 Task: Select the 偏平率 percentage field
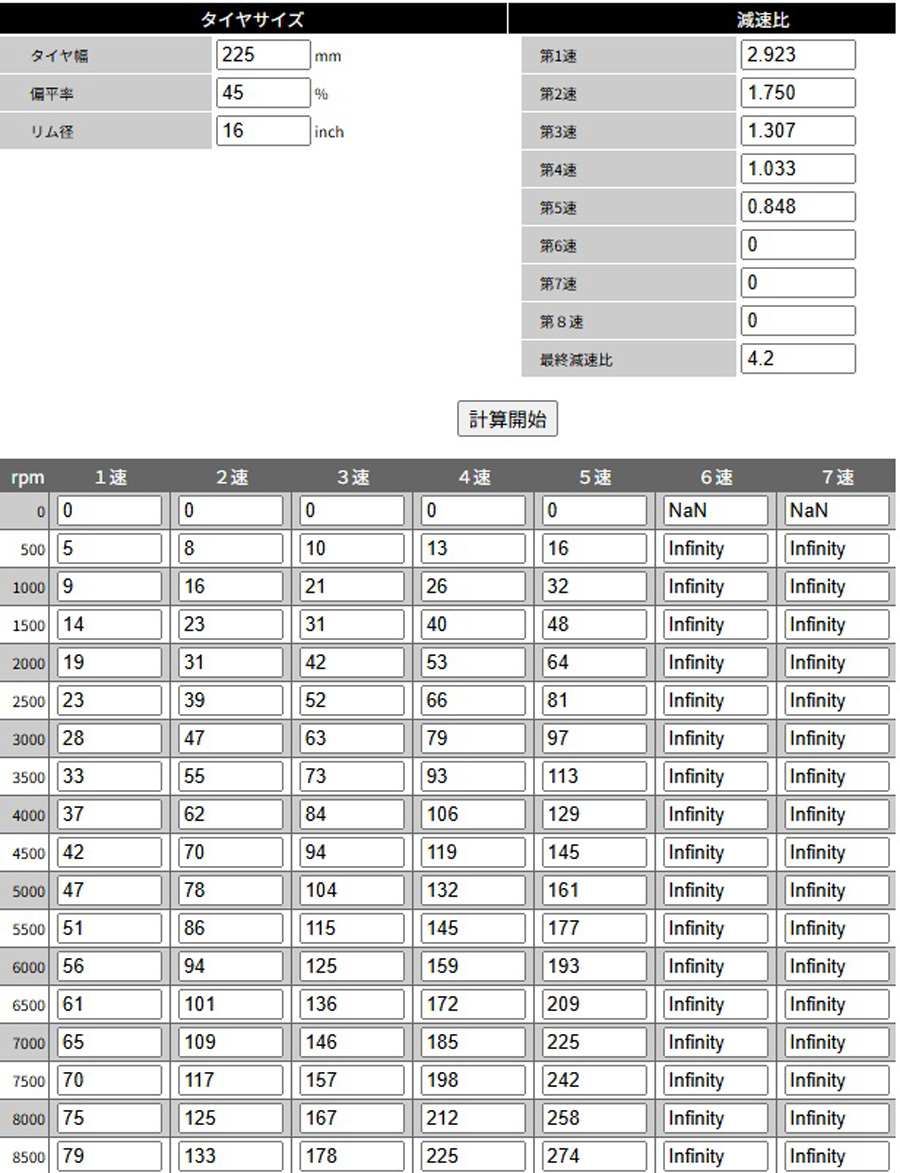point(263,93)
